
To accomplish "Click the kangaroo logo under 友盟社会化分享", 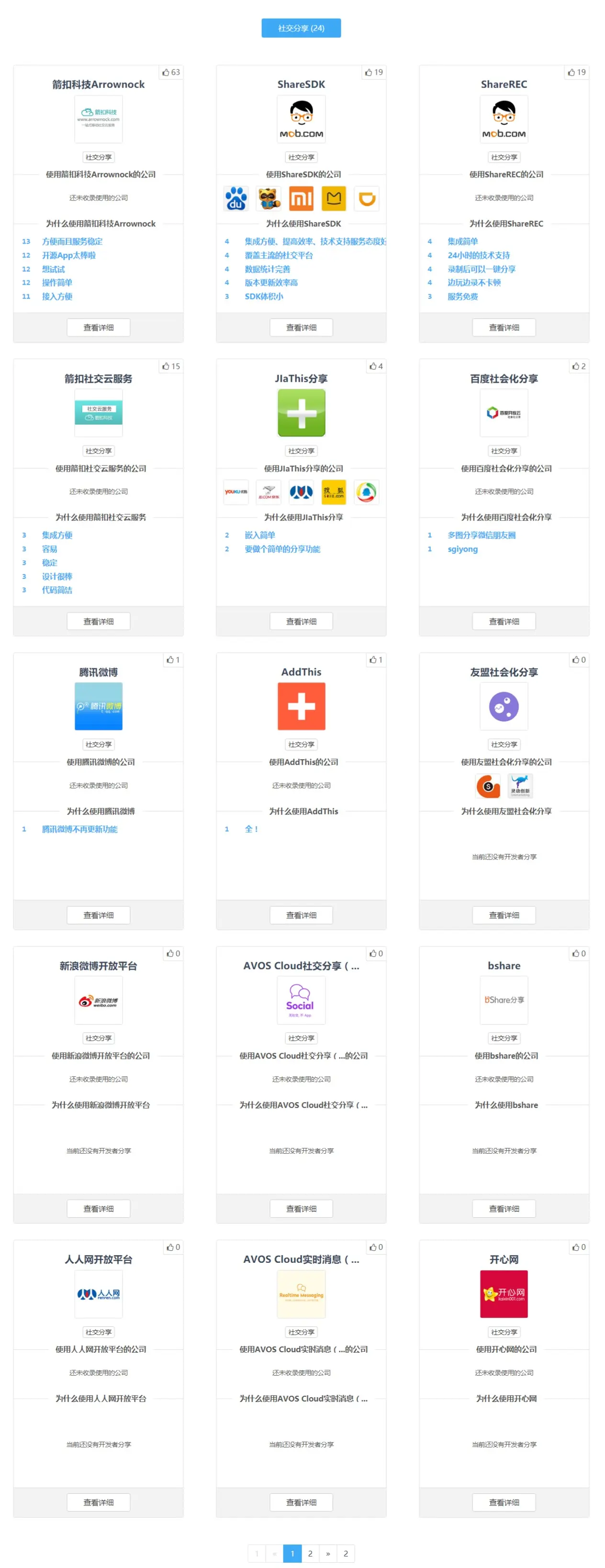I will [521, 786].
